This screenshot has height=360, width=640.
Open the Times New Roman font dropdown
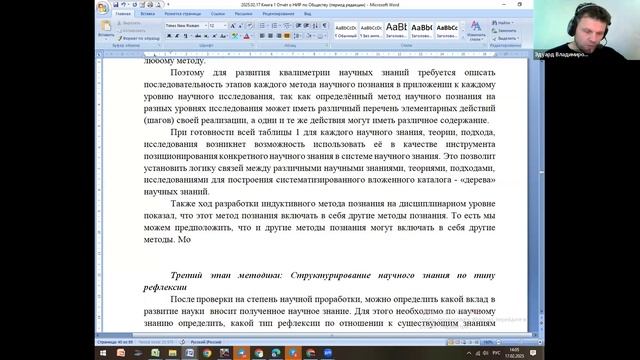(205, 26)
